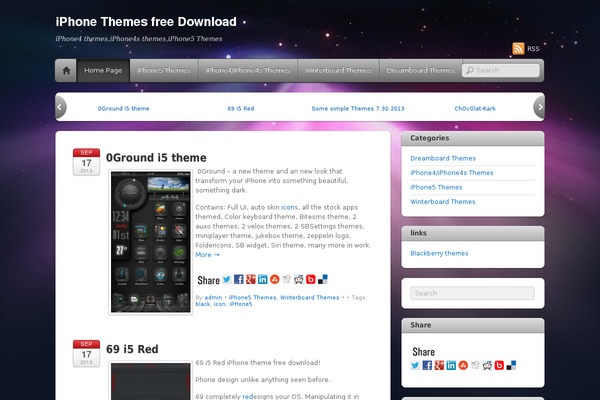Open the Home Page menu item
The width and height of the screenshot is (600, 400).
click(x=103, y=70)
